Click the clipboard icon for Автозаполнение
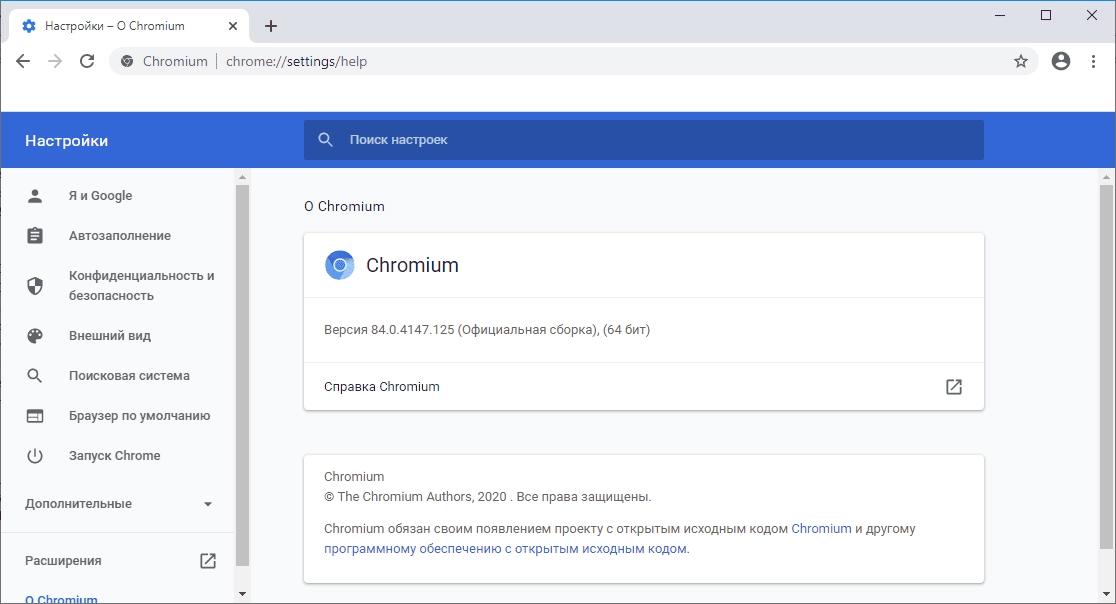This screenshot has width=1116, height=604. pyautogui.click(x=35, y=235)
